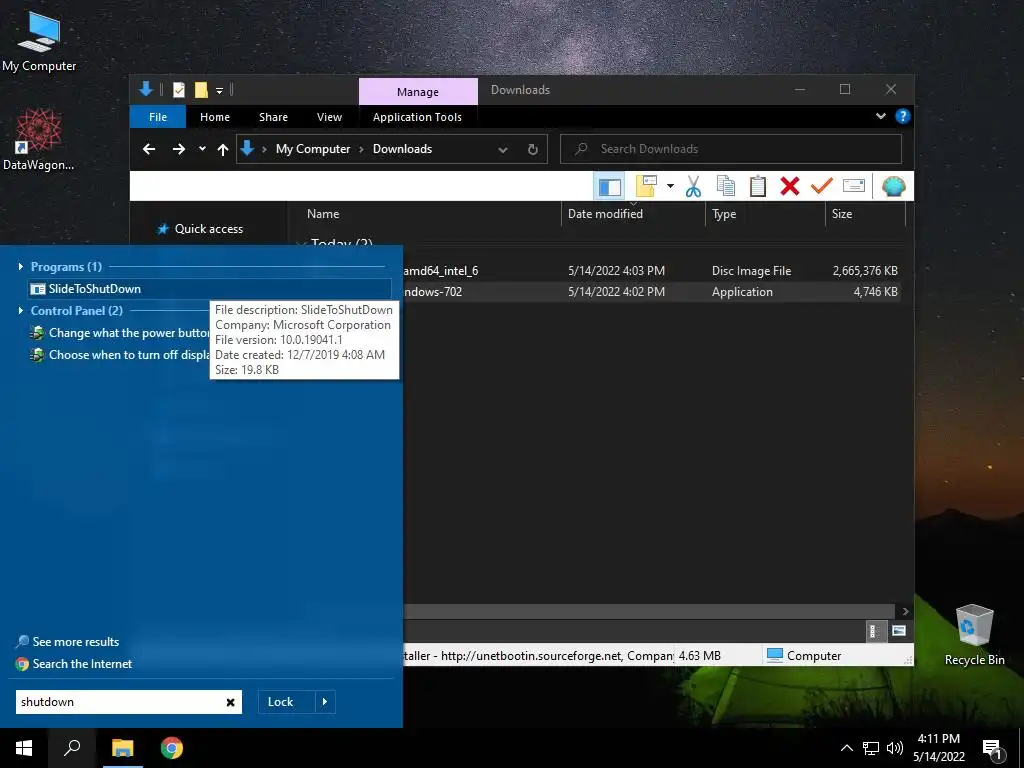
Task: Click See more results
Action: (68, 642)
